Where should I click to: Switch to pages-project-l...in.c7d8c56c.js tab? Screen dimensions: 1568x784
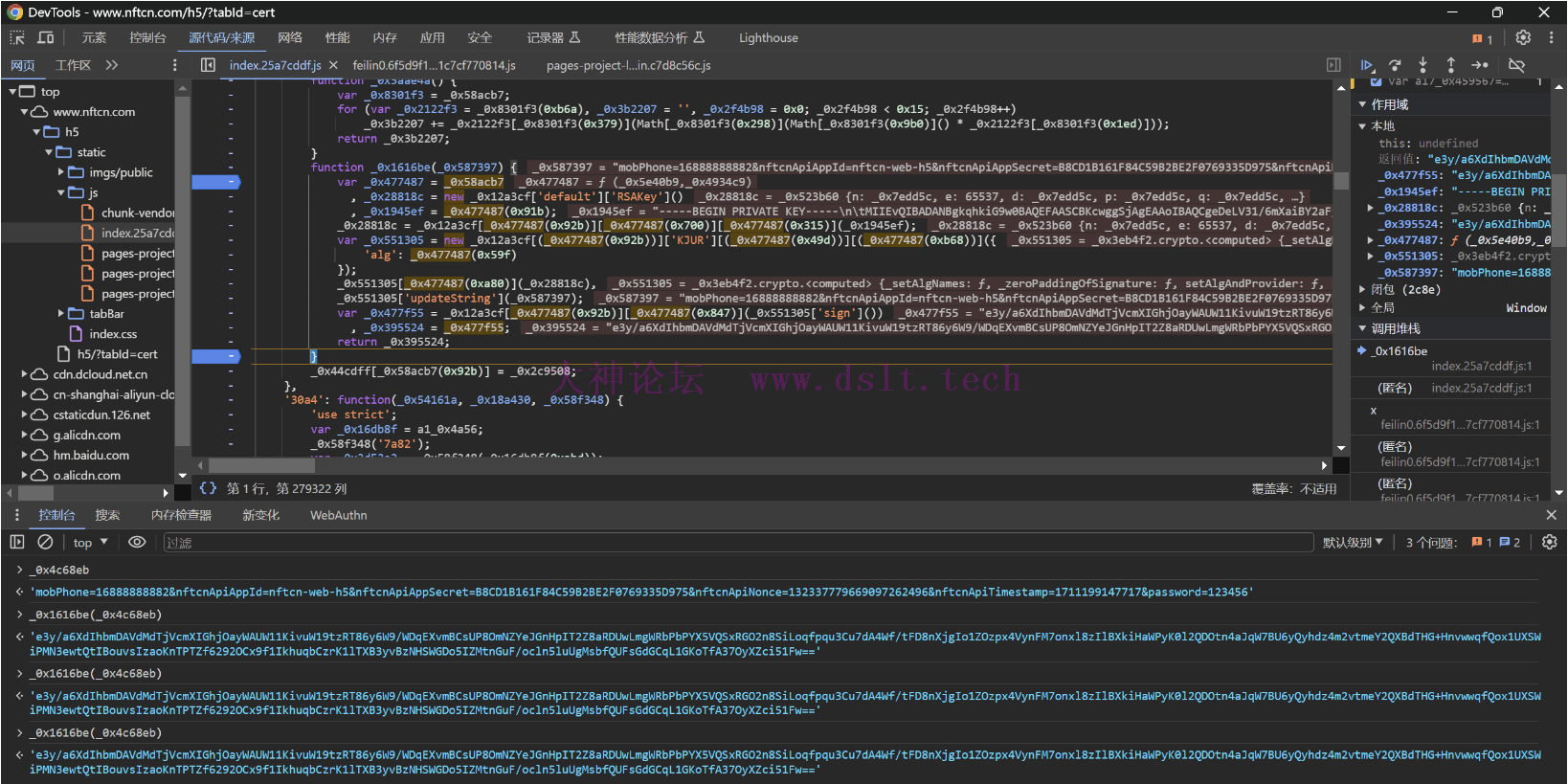tap(628, 65)
